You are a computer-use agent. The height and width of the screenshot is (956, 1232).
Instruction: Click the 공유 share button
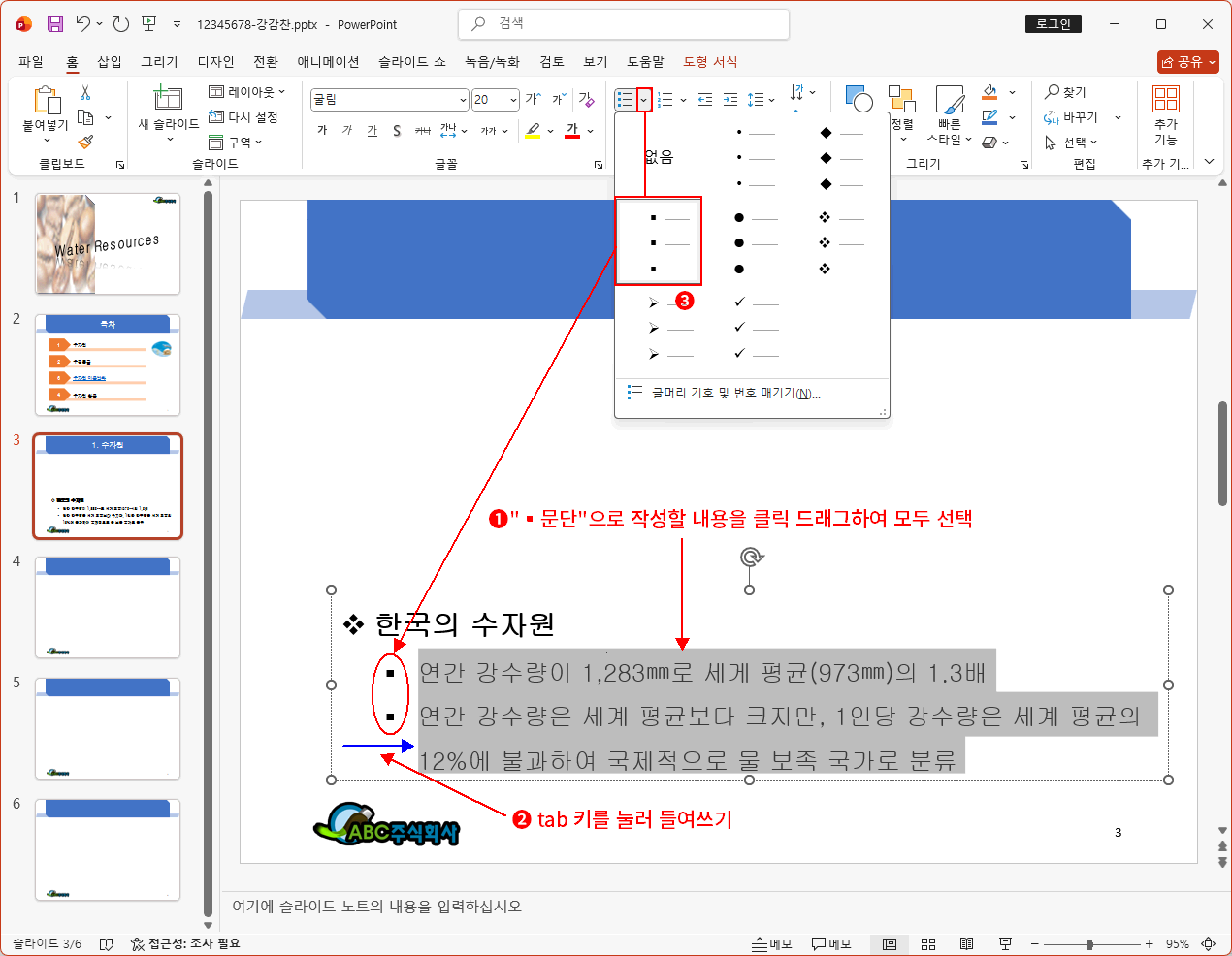coord(1187,61)
